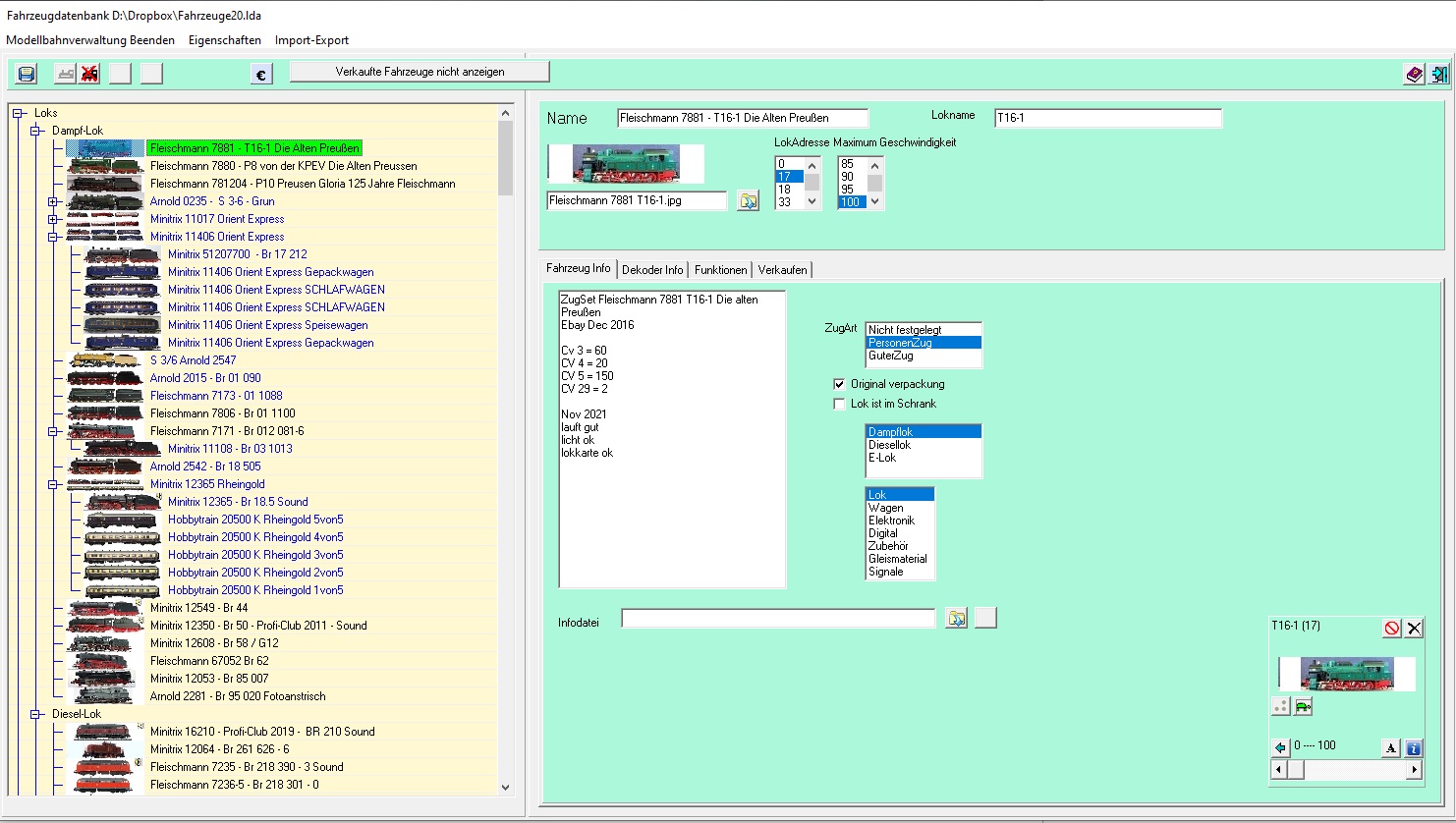The height and width of the screenshot is (823, 1456).
Task: Click thumbnail of Arnold 2015 Br 01 090
Action: click(105, 378)
